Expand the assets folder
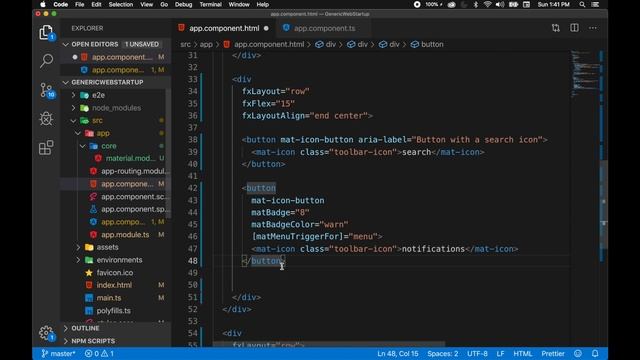The height and width of the screenshot is (360, 640). pos(78,247)
